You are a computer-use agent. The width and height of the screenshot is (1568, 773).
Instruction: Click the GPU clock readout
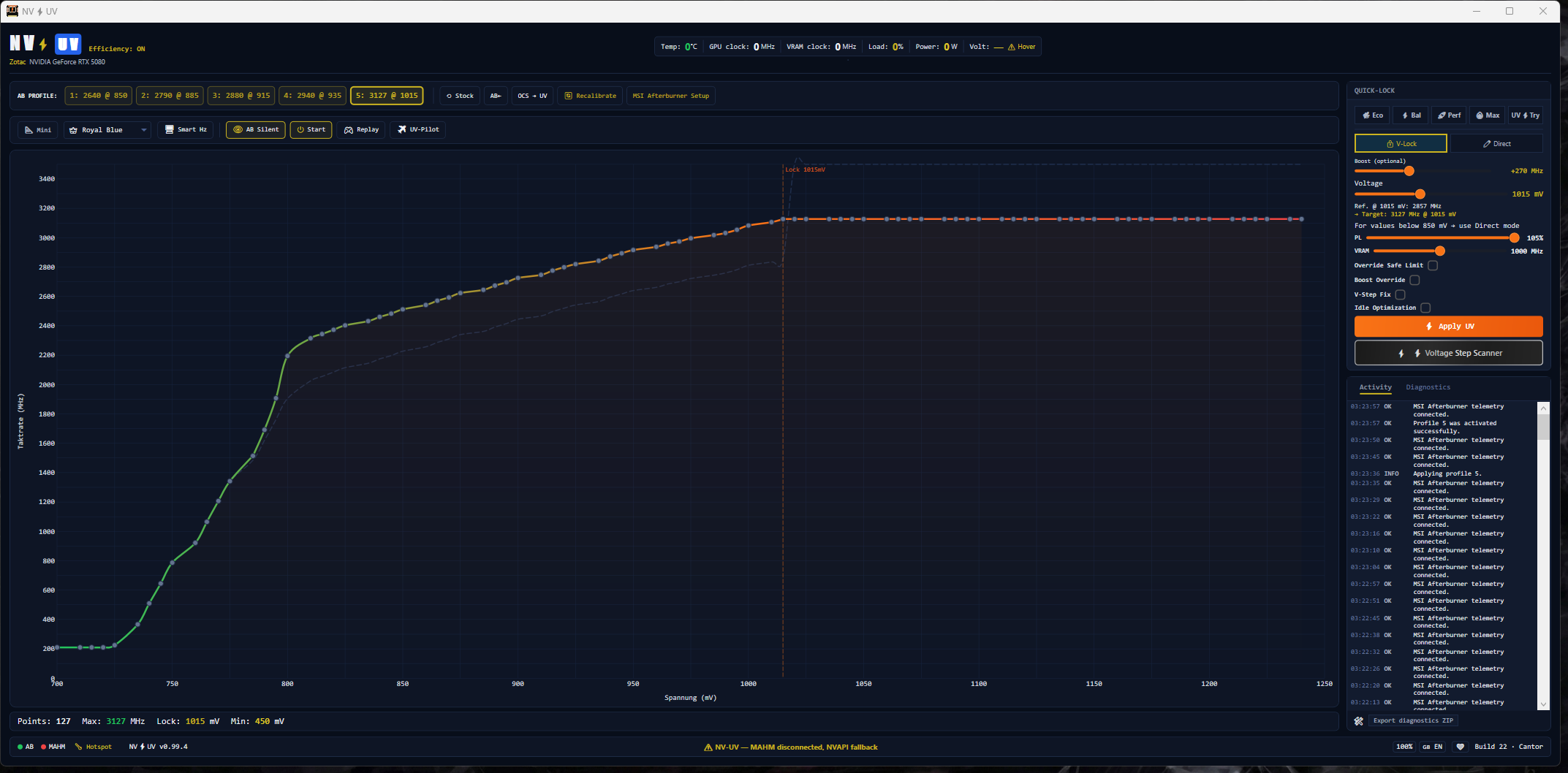pos(741,47)
